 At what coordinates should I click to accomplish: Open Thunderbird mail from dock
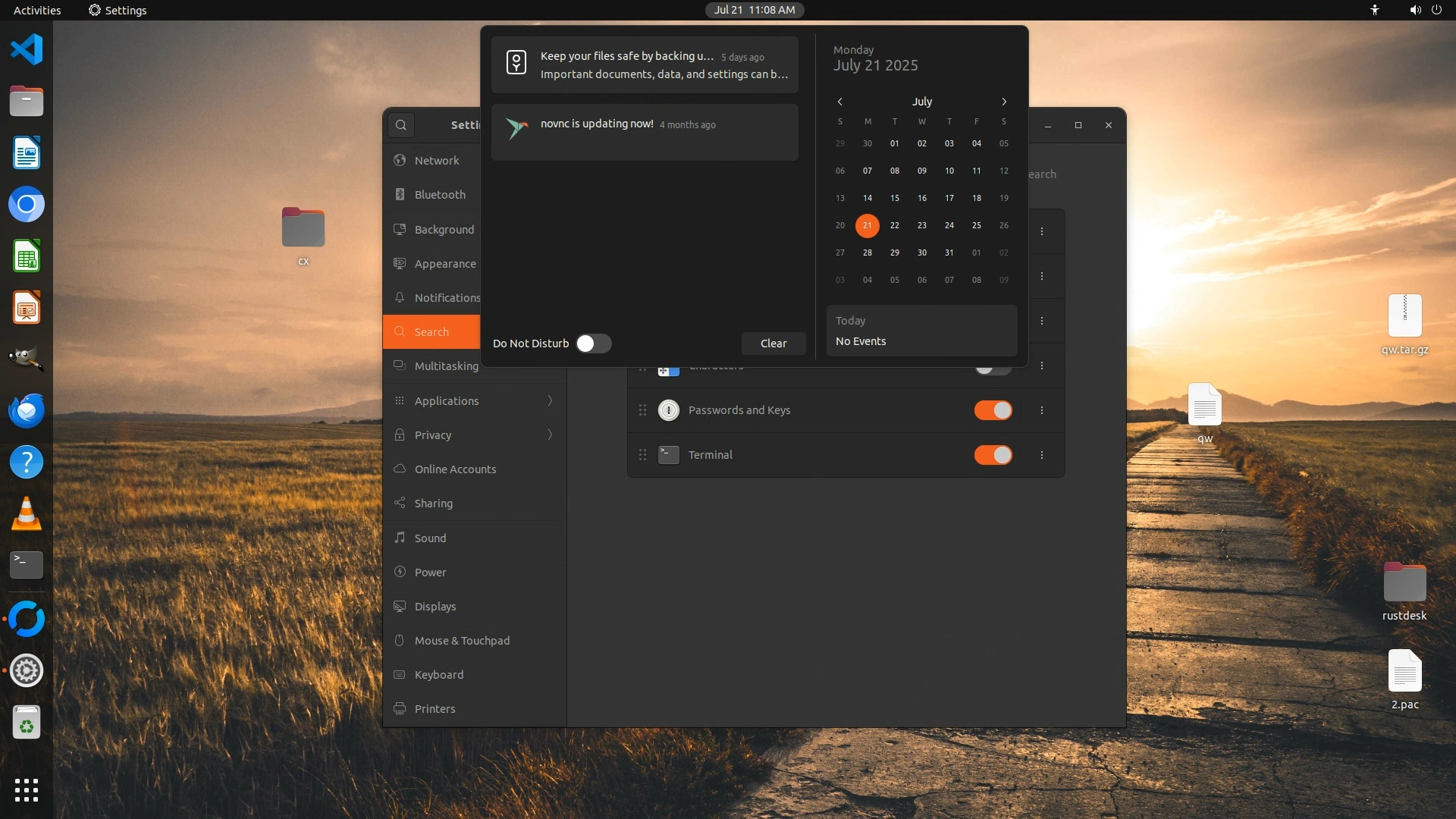27,411
